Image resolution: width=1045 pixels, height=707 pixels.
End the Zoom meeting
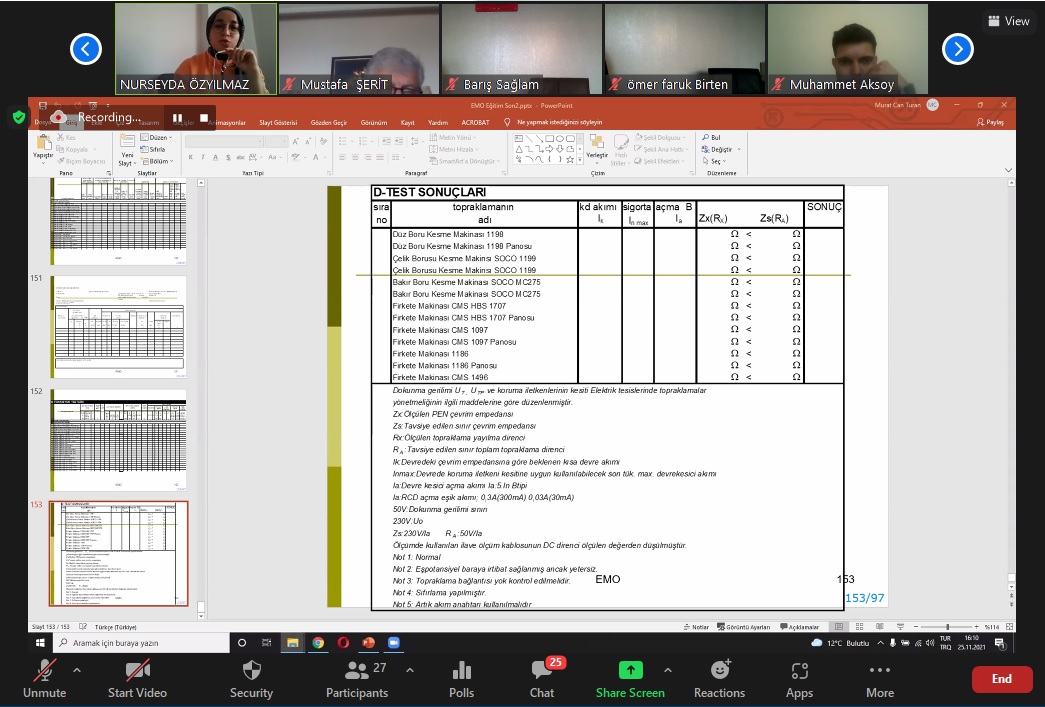click(1001, 679)
